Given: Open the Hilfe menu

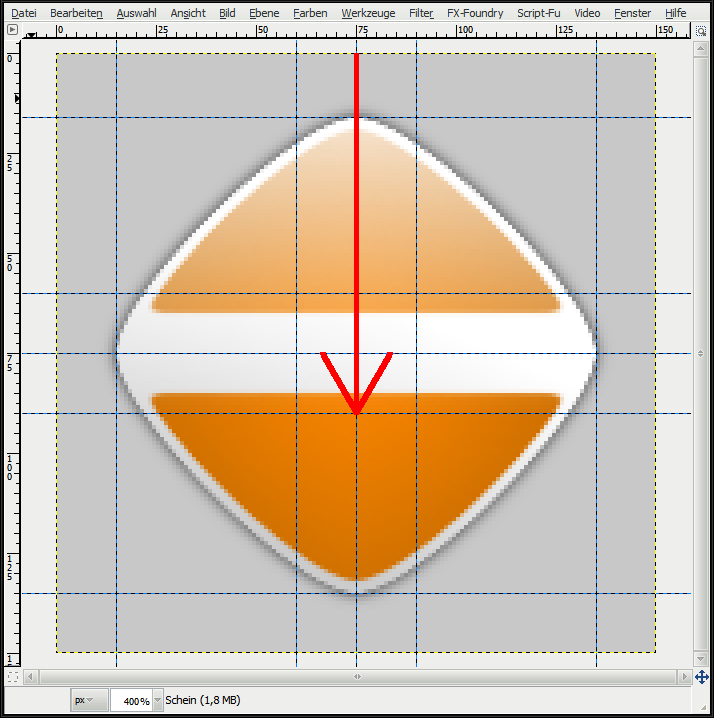Looking at the screenshot, I should (x=676, y=13).
